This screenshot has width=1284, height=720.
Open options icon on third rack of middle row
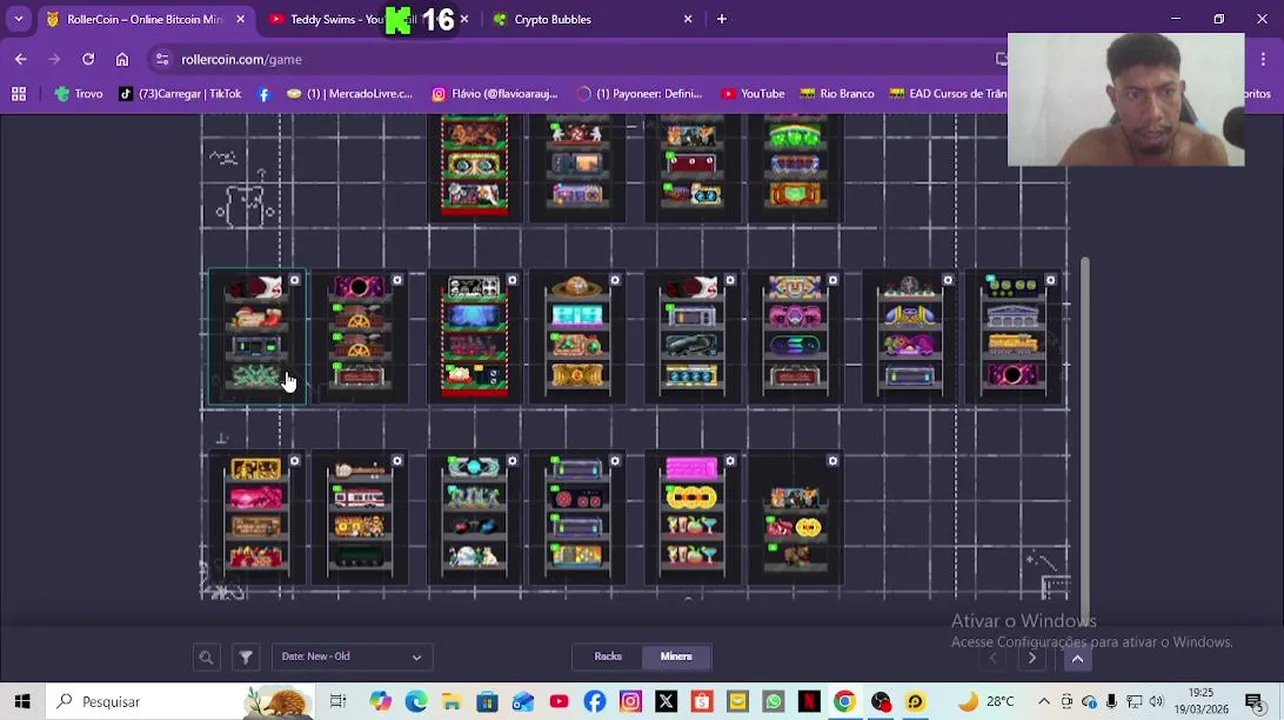coord(512,281)
